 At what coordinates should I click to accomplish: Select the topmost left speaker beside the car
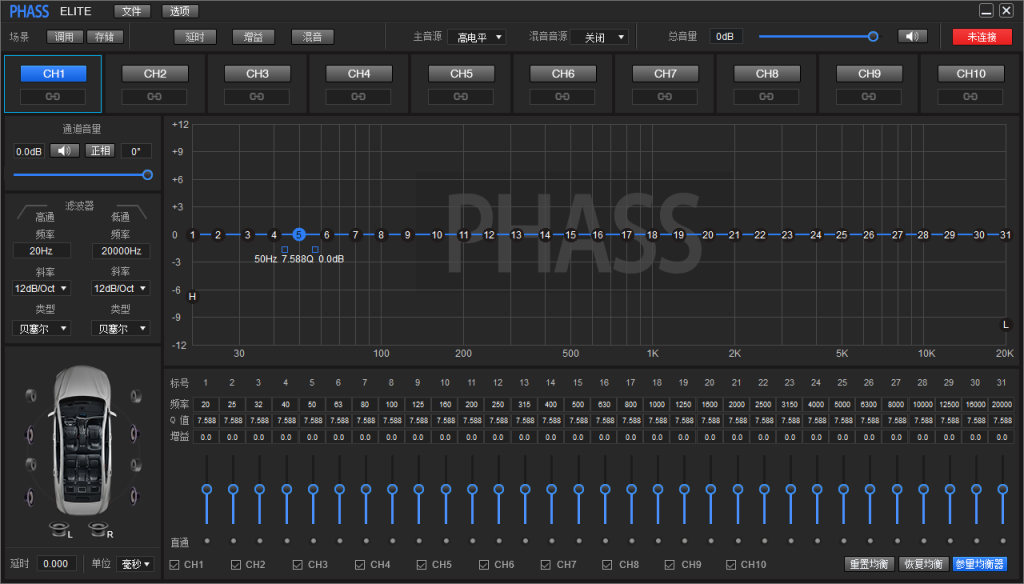pos(31,395)
